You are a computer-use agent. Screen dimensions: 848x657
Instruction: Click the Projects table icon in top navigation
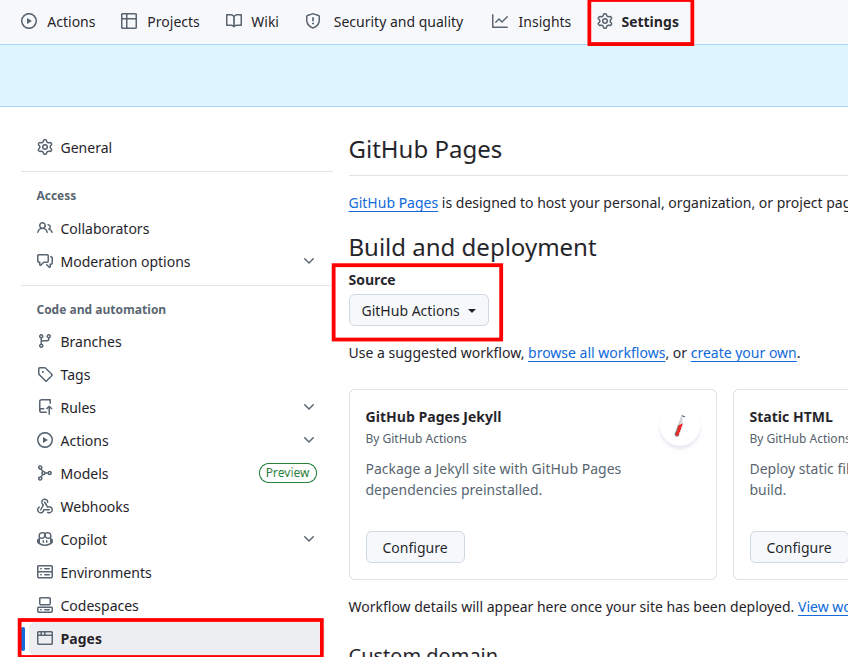coord(129,22)
